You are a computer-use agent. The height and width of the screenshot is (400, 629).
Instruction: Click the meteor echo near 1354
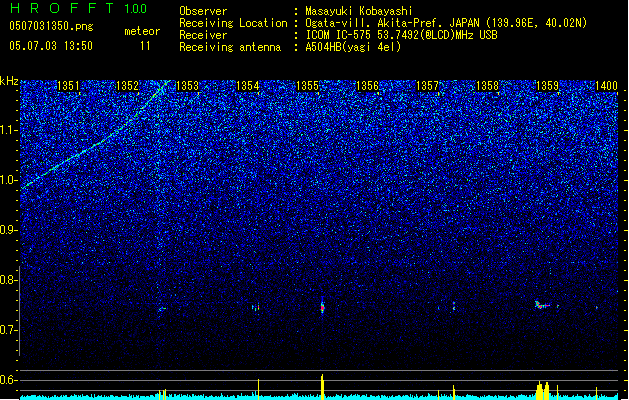coord(256,308)
